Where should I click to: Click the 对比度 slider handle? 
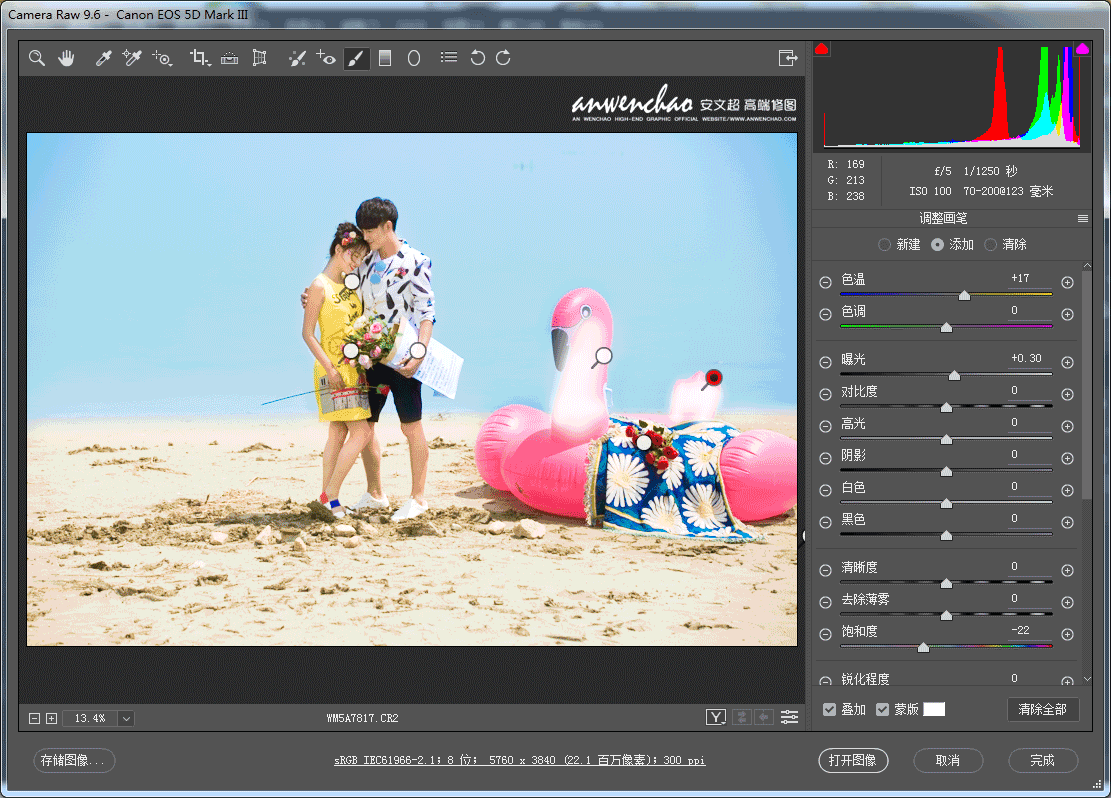coord(946,407)
